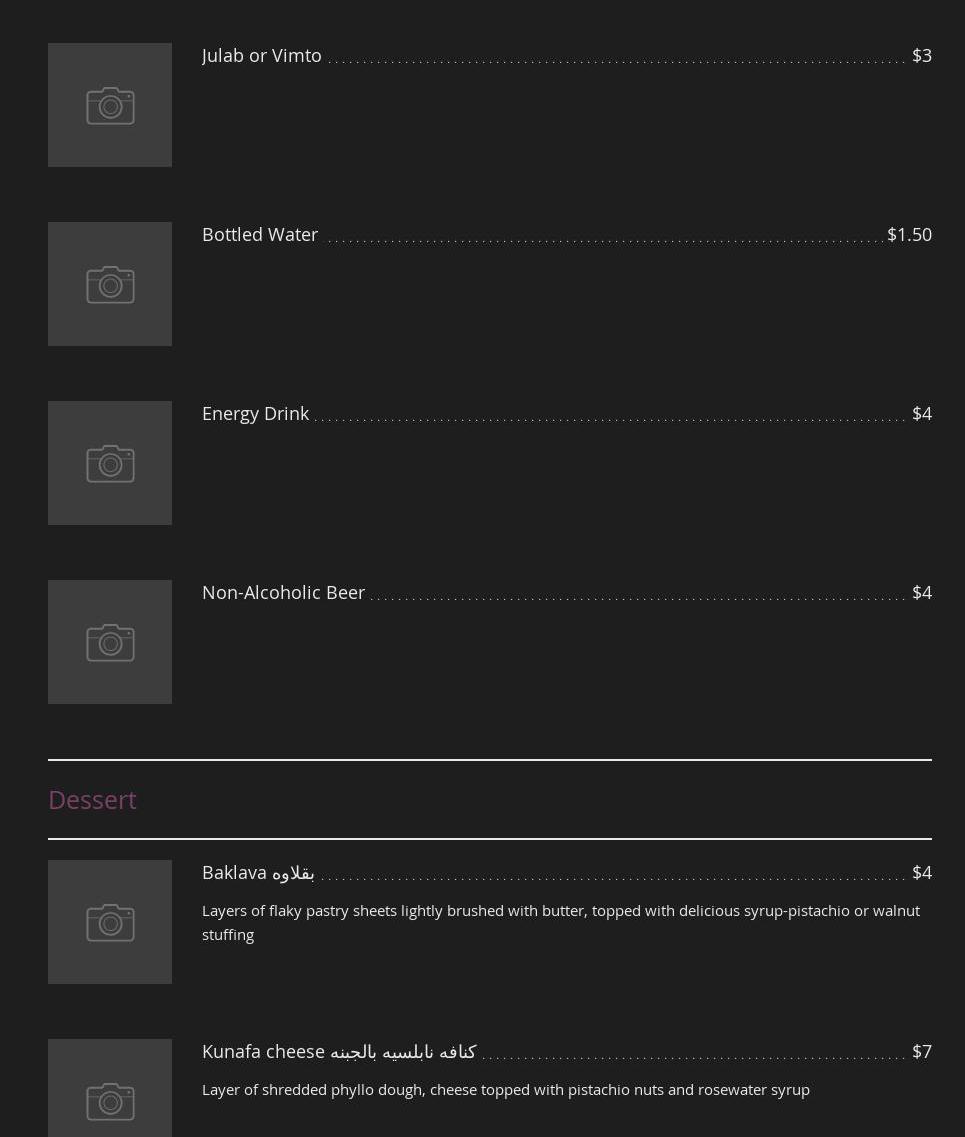The height and width of the screenshot is (1137, 965).
Task: Open the Energy Drink menu item
Action: point(255,414)
